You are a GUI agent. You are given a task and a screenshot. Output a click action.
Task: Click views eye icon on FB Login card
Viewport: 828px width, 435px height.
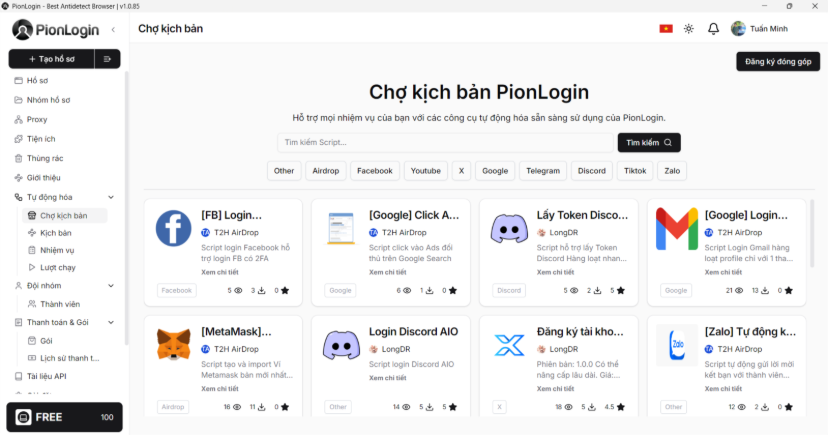(x=238, y=290)
